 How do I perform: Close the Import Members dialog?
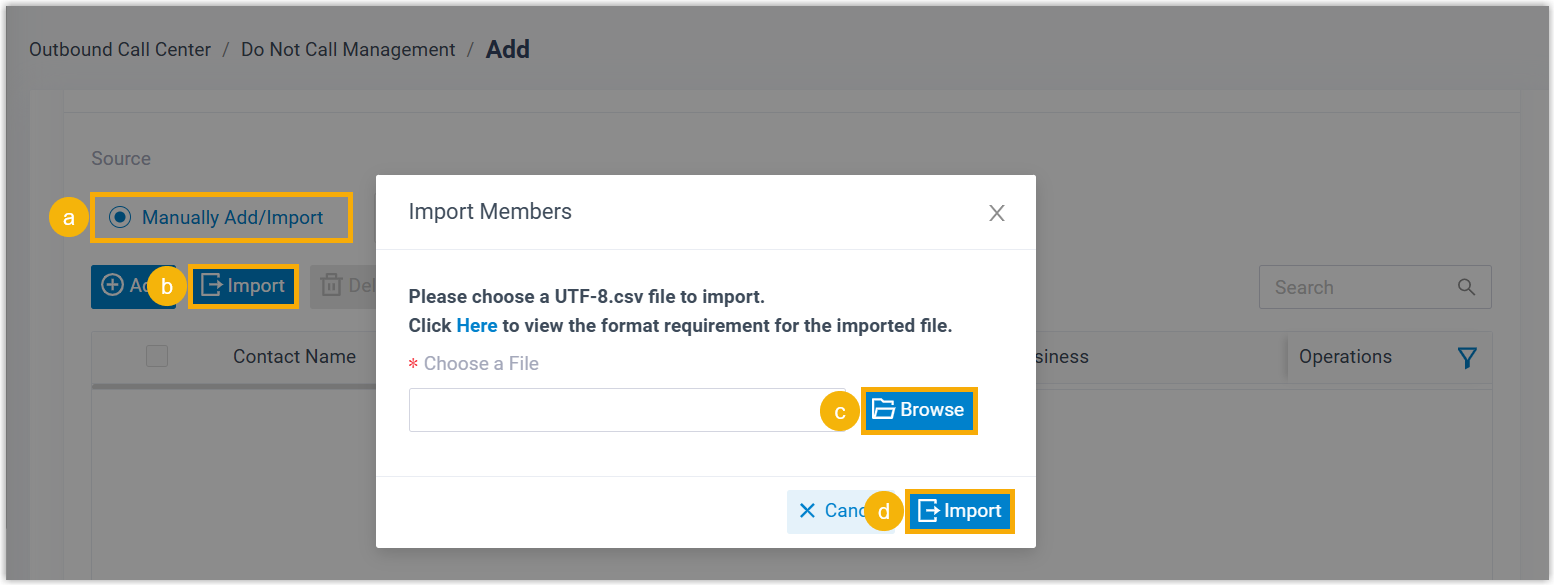(996, 213)
